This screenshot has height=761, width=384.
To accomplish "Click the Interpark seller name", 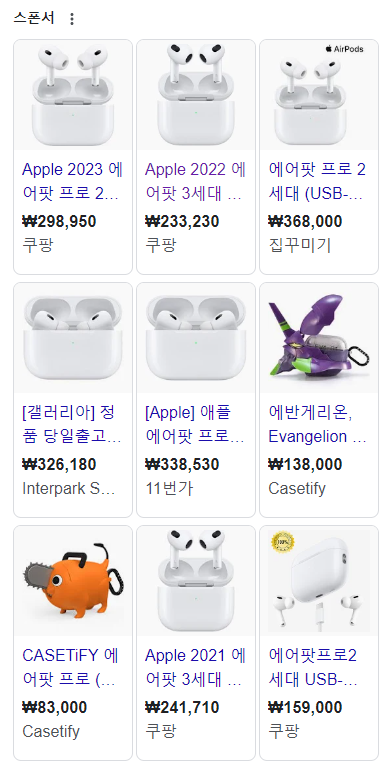I will tap(69, 488).
